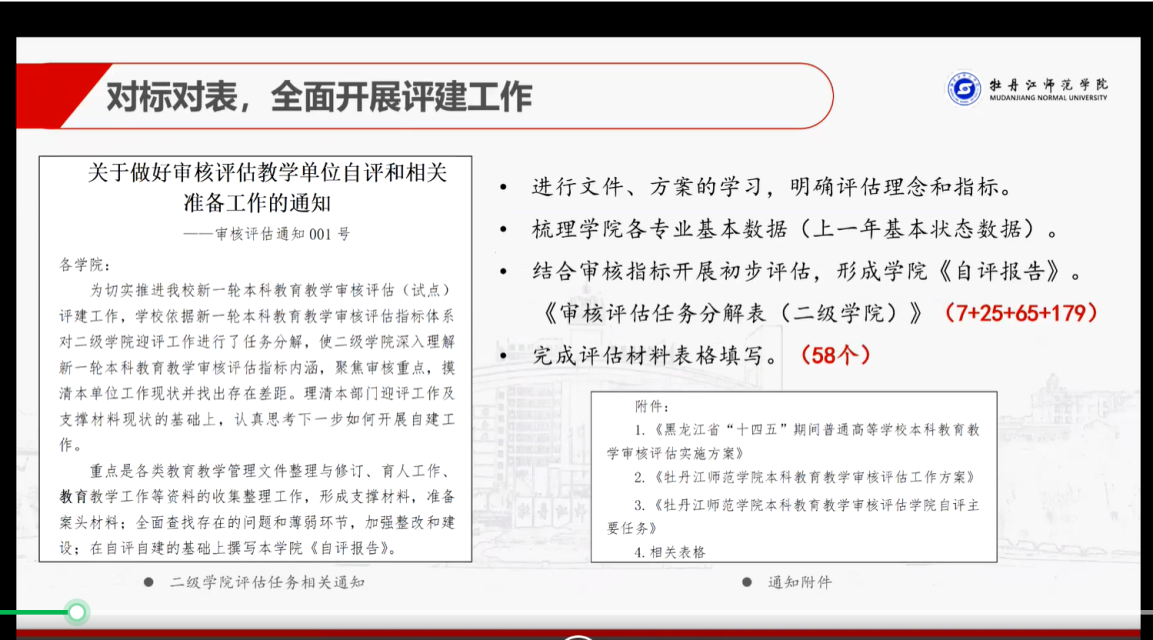
Task: Click attachment item 4 相关表格
Action: 670,551
